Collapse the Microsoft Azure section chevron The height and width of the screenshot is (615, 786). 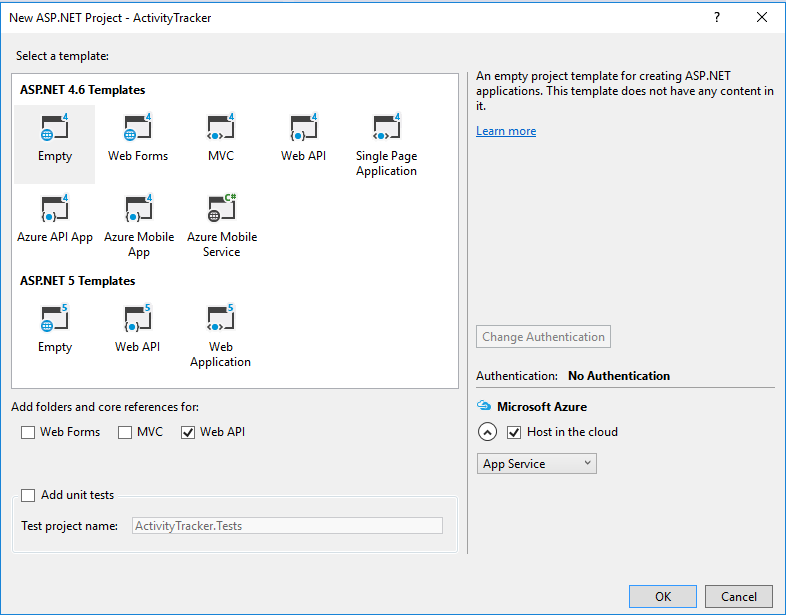(x=487, y=432)
